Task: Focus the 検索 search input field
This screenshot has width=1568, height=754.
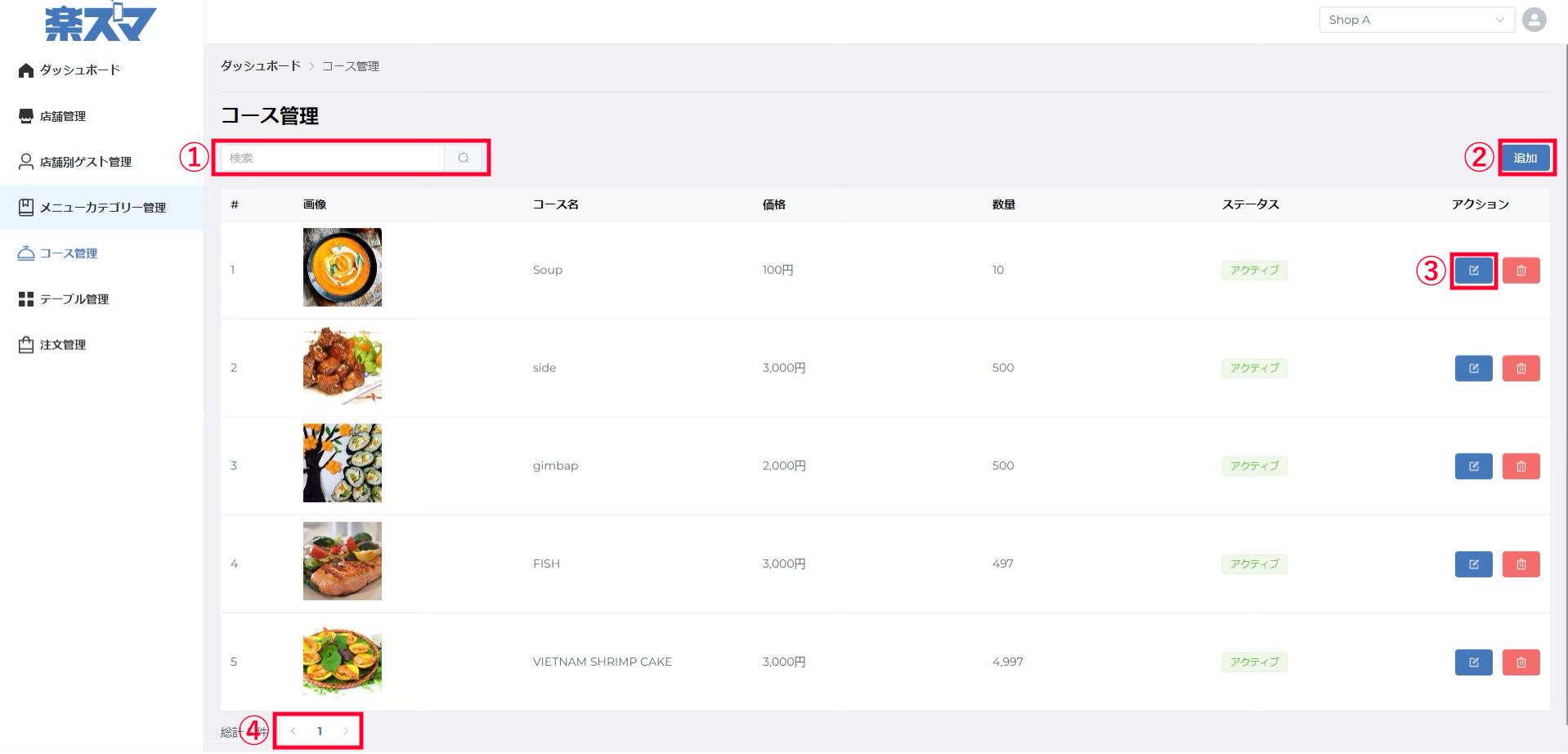Action: pos(333,158)
